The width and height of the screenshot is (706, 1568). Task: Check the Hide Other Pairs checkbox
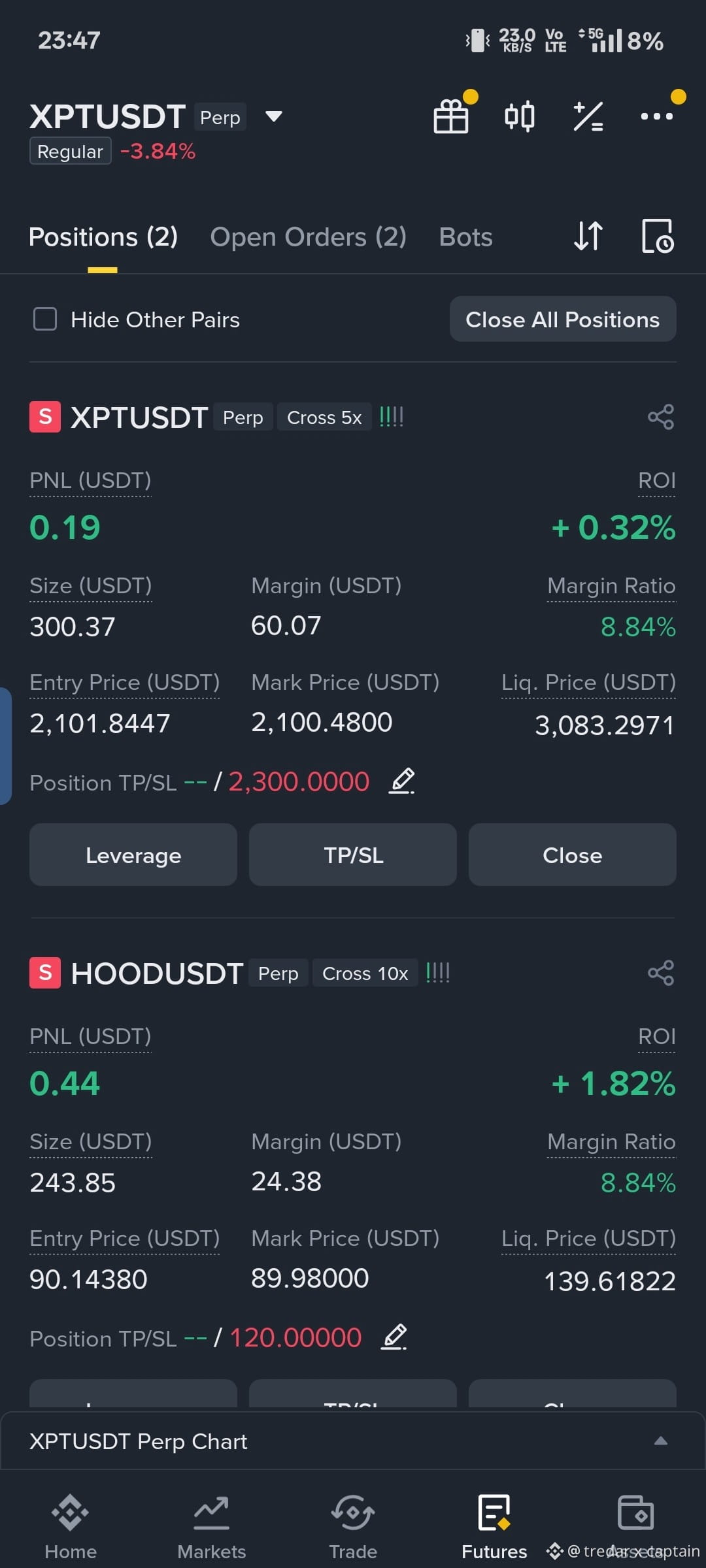pyautogui.click(x=45, y=319)
